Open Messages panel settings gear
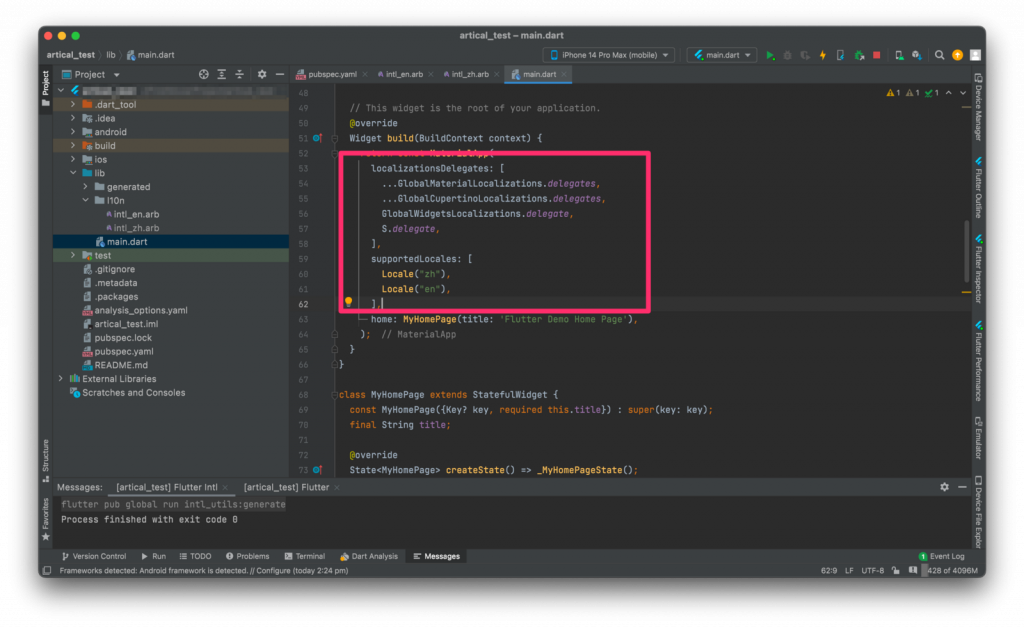 click(x=944, y=487)
